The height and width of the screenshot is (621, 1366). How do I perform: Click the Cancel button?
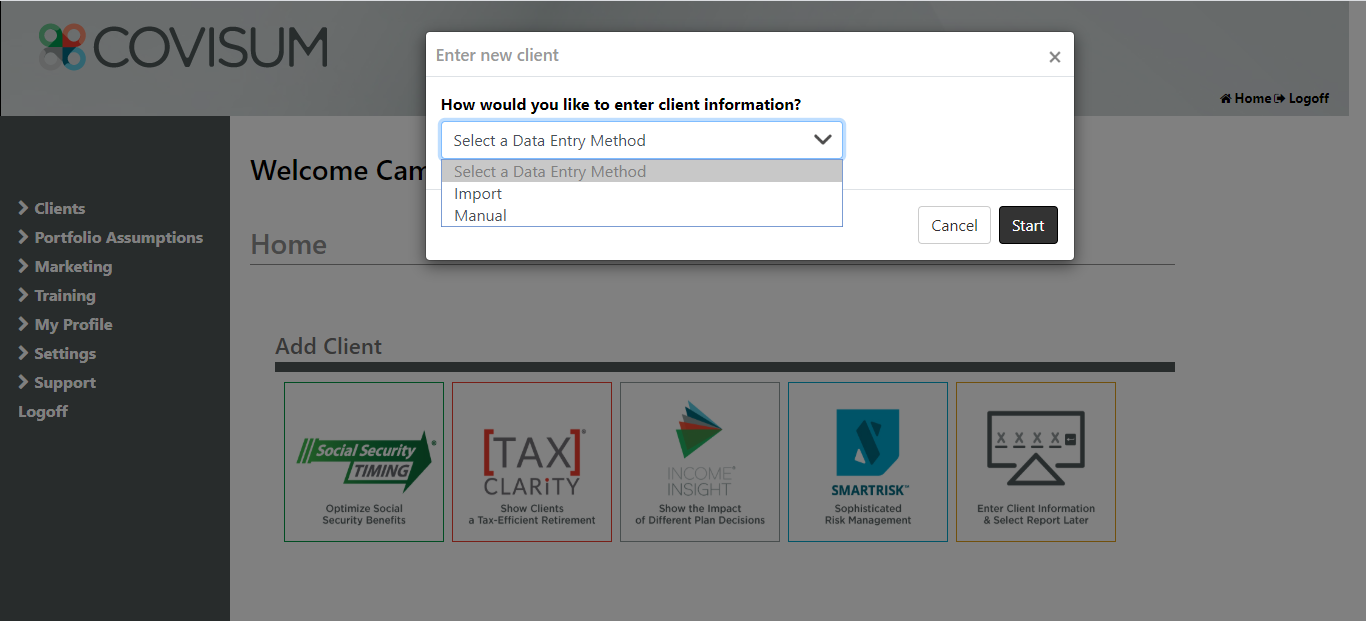[954, 225]
